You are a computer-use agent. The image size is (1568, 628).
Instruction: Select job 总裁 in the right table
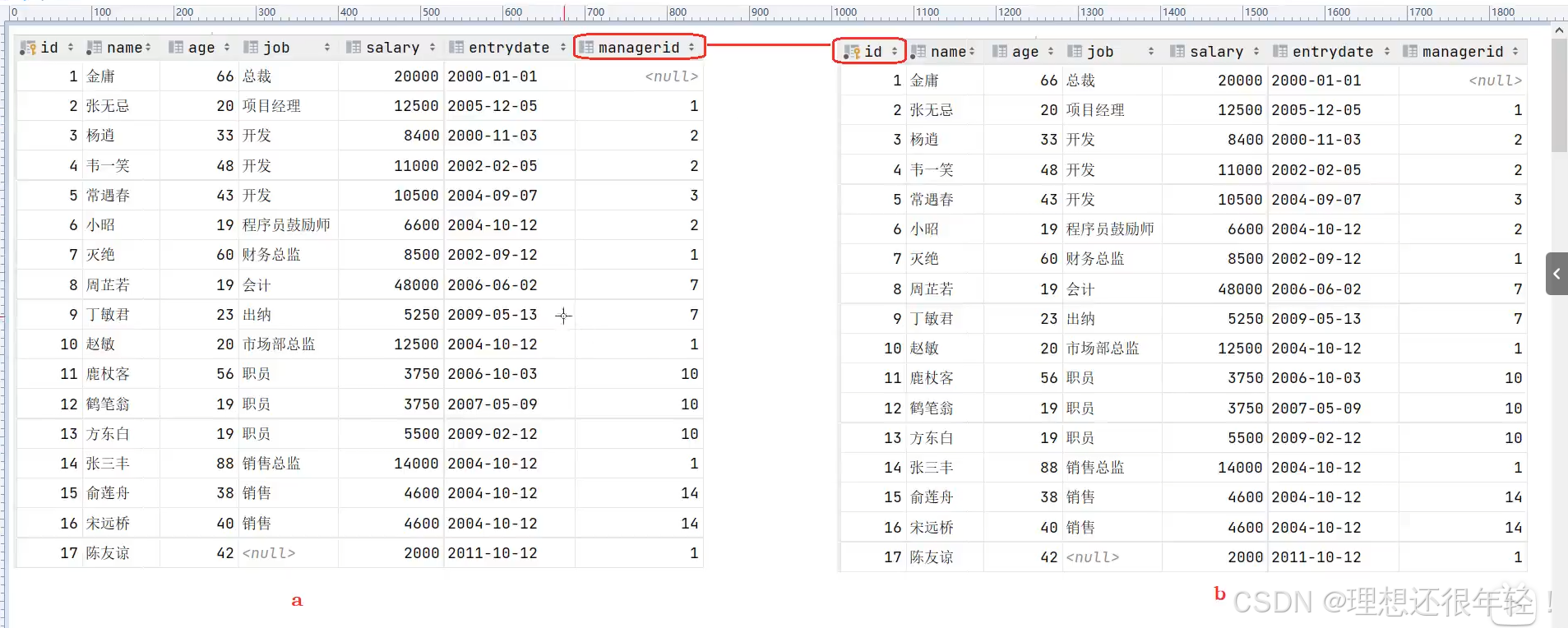pos(1081,81)
